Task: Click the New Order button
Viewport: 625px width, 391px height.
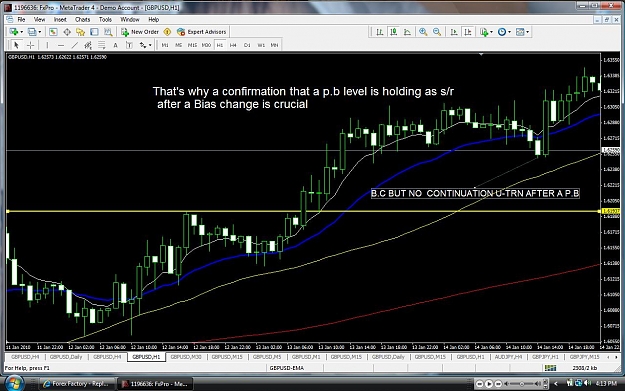Action: point(140,32)
